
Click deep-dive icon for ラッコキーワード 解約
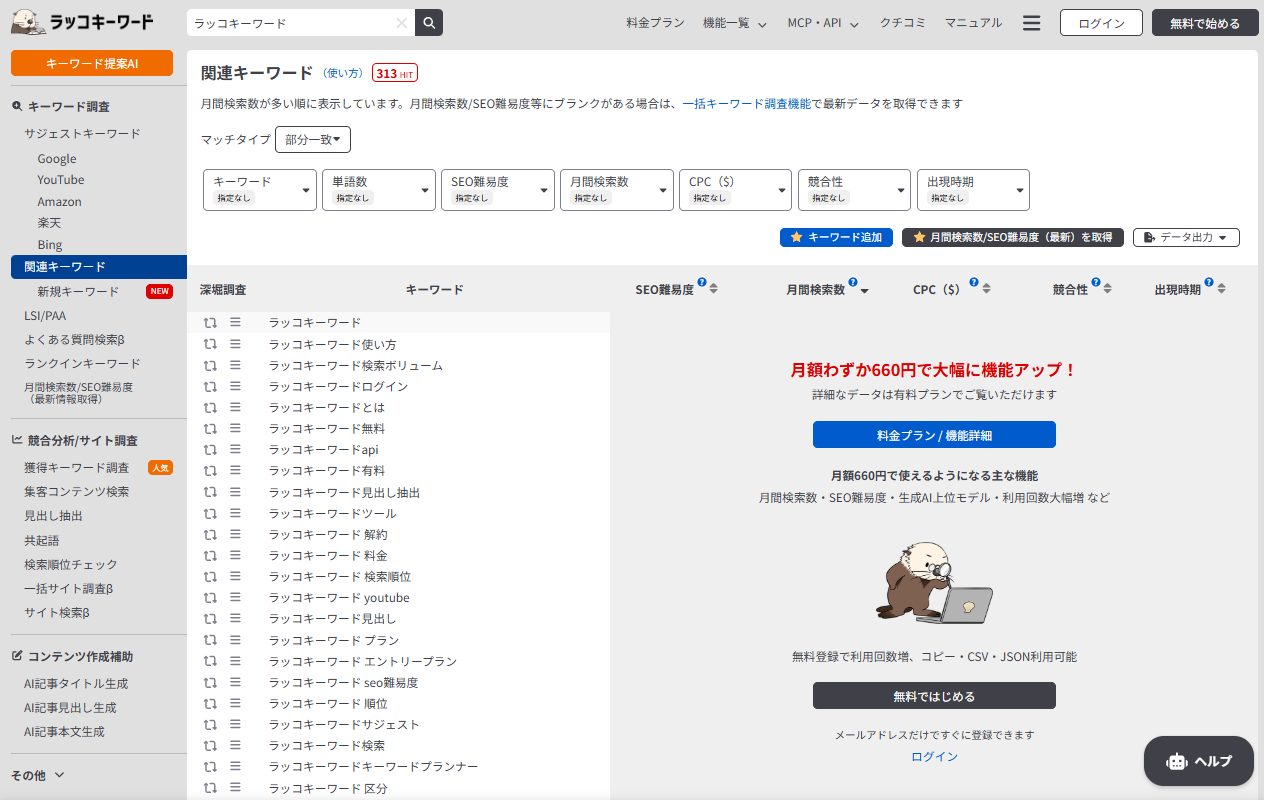210,534
